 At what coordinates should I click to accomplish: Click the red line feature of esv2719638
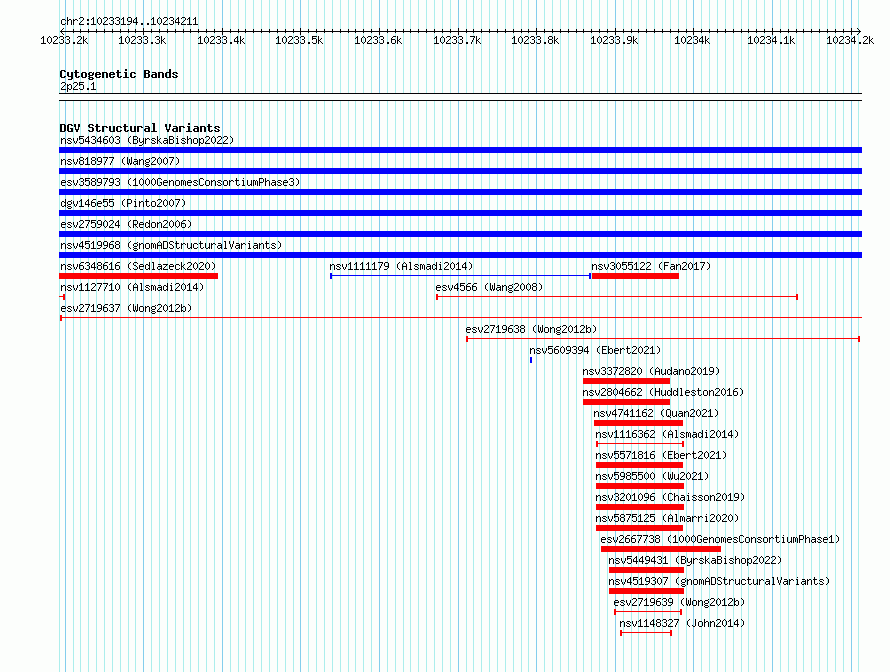tap(663, 339)
